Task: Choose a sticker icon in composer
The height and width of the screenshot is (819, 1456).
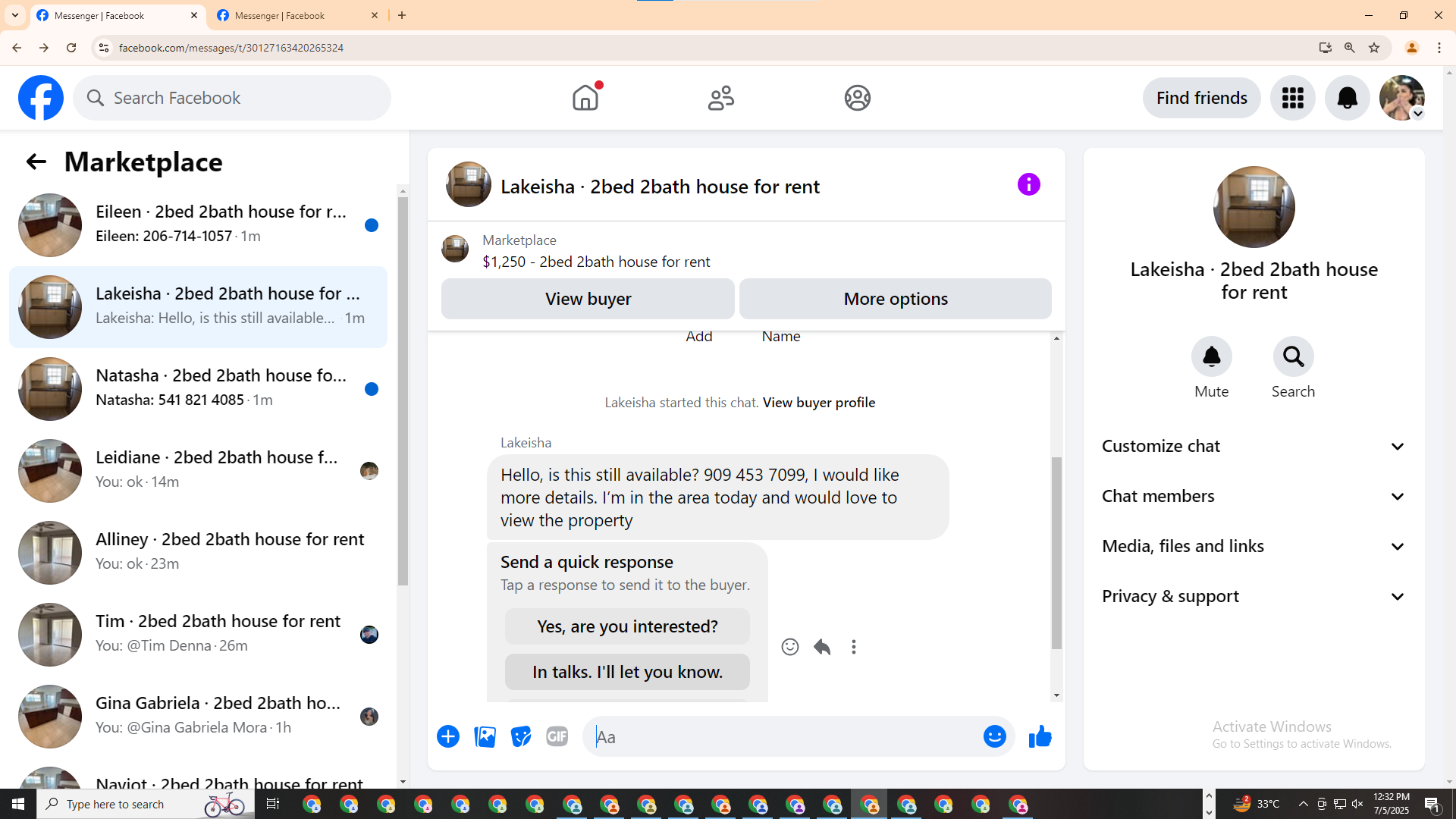Action: [521, 736]
